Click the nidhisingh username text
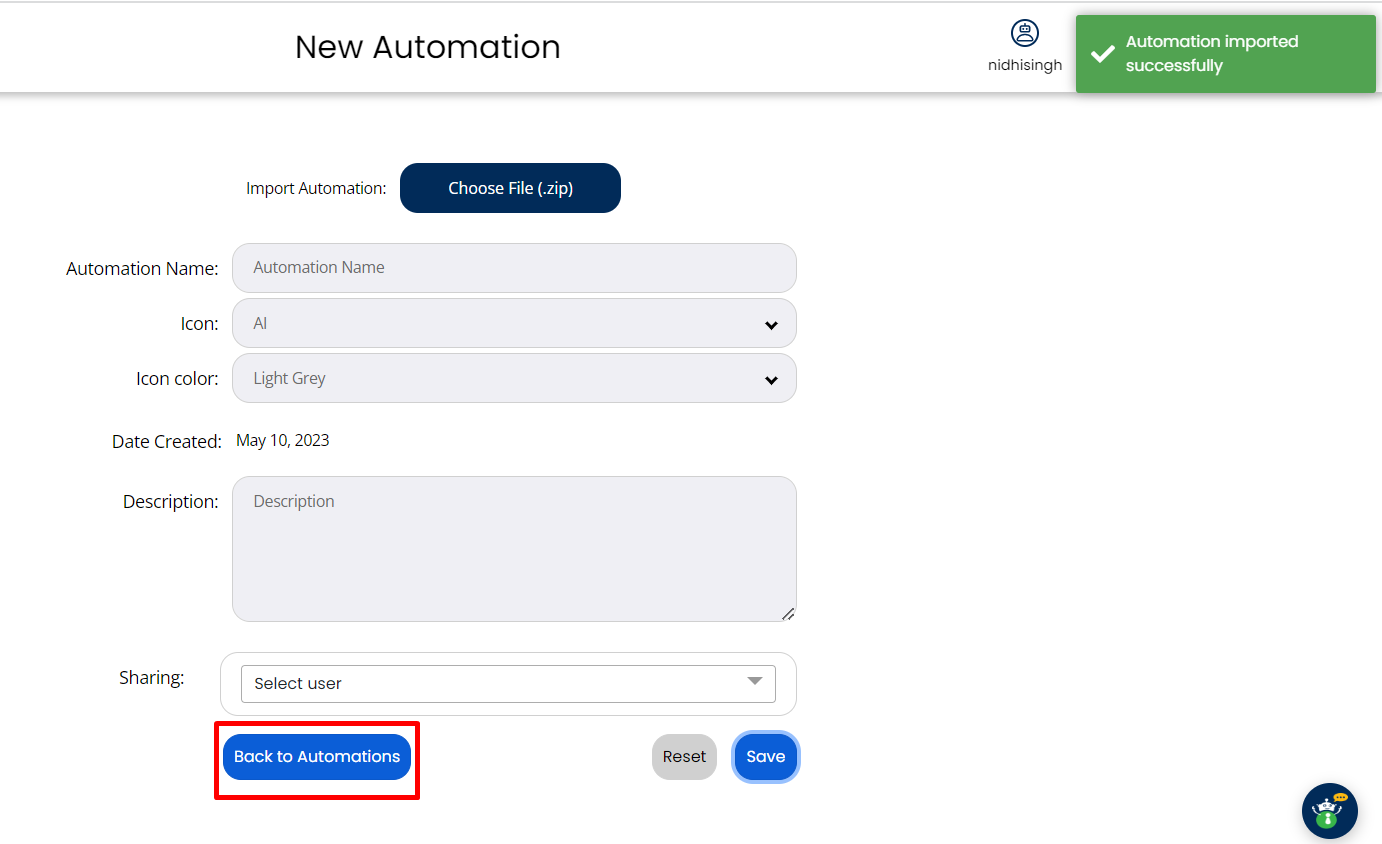 (1024, 66)
